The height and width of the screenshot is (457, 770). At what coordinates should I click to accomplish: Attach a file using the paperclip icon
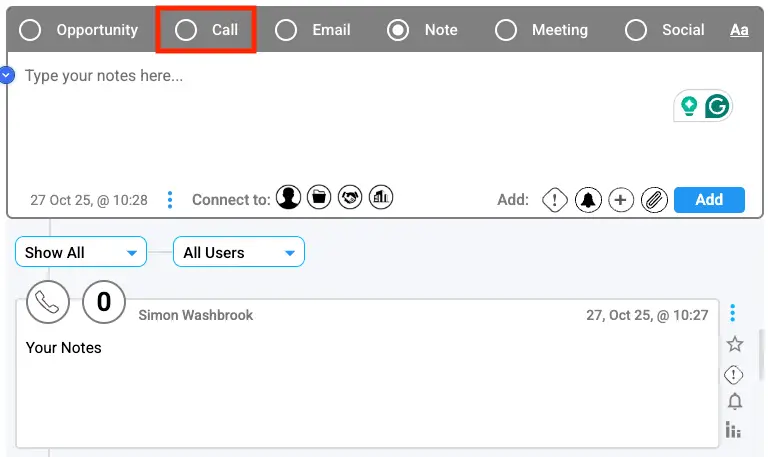point(653,200)
